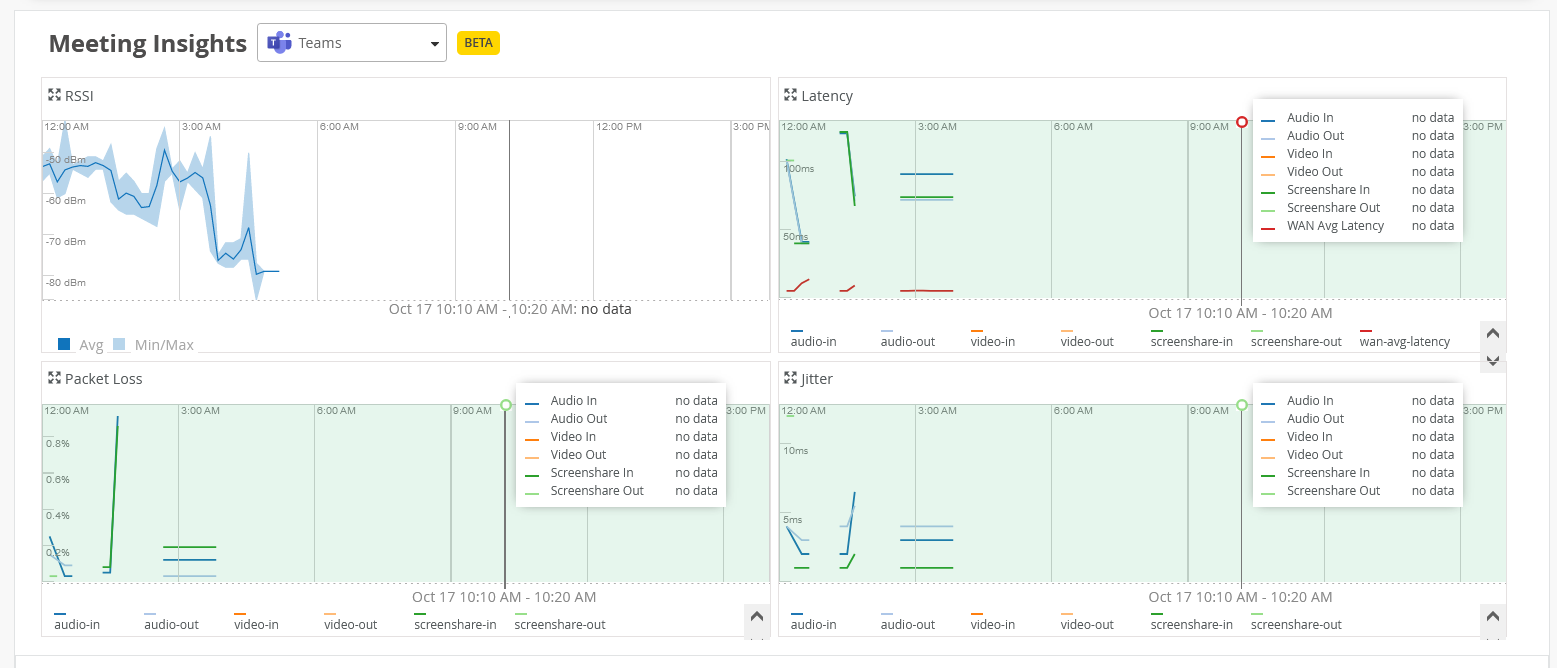
Task: Click the Teams logo icon in dropdown
Action: point(279,43)
